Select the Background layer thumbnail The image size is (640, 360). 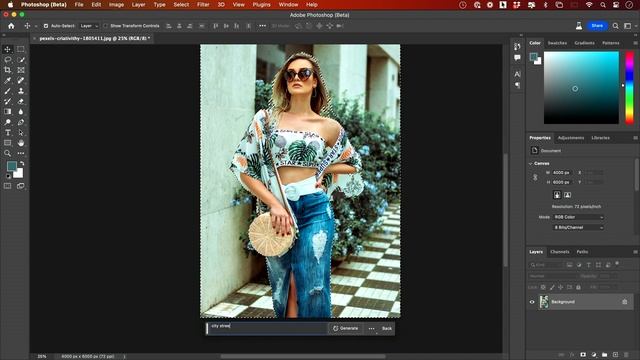click(544, 302)
